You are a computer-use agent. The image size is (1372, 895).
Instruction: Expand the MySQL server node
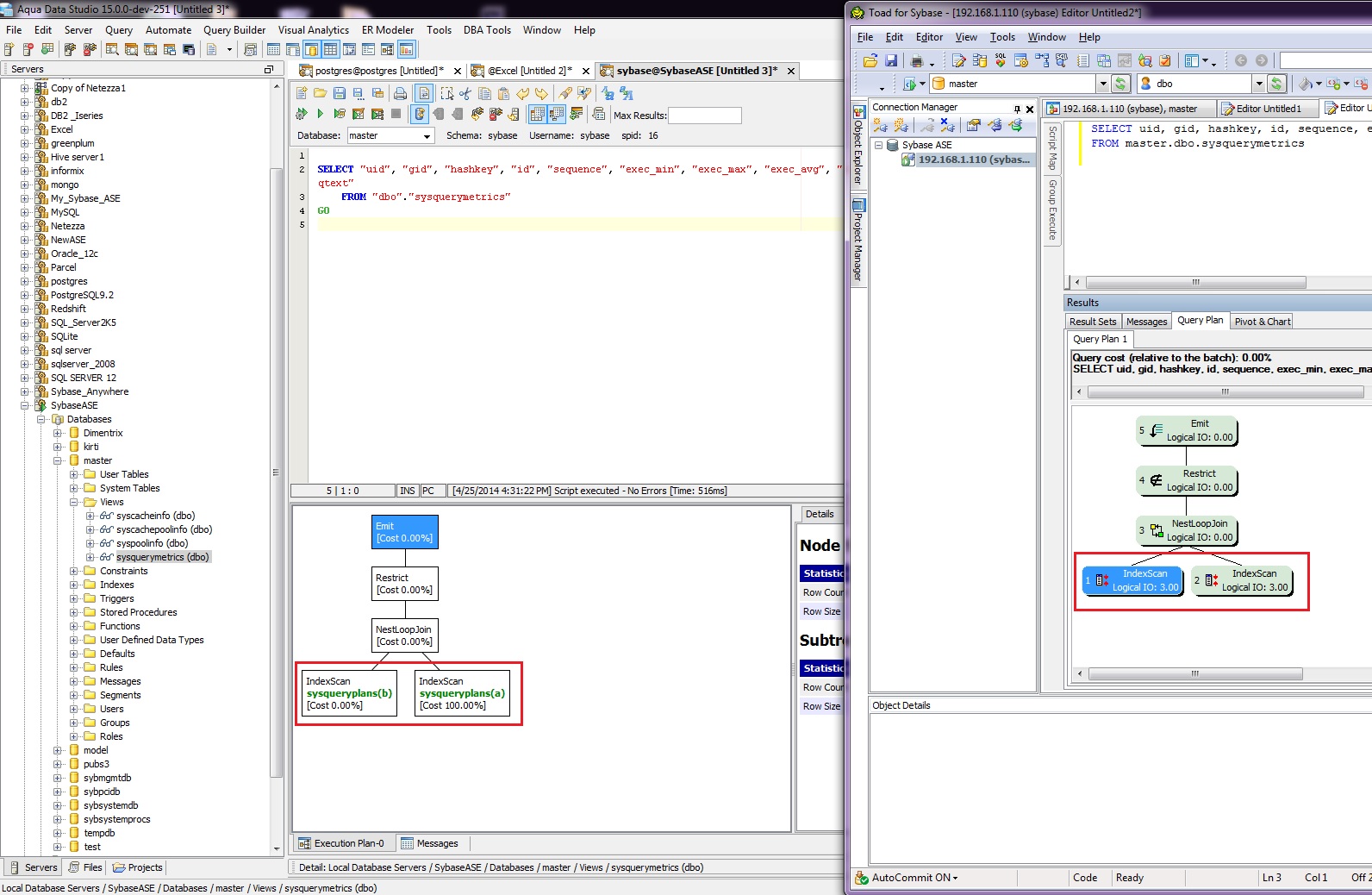[x=25, y=212]
